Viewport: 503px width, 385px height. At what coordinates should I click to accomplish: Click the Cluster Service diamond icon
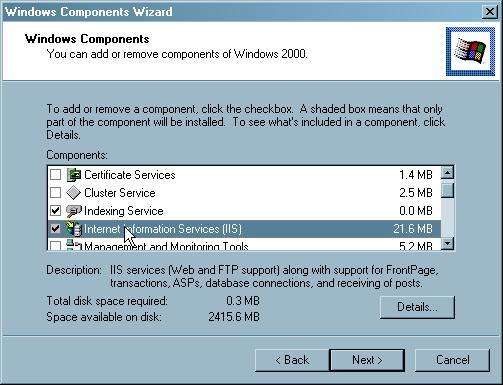coord(73,193)
